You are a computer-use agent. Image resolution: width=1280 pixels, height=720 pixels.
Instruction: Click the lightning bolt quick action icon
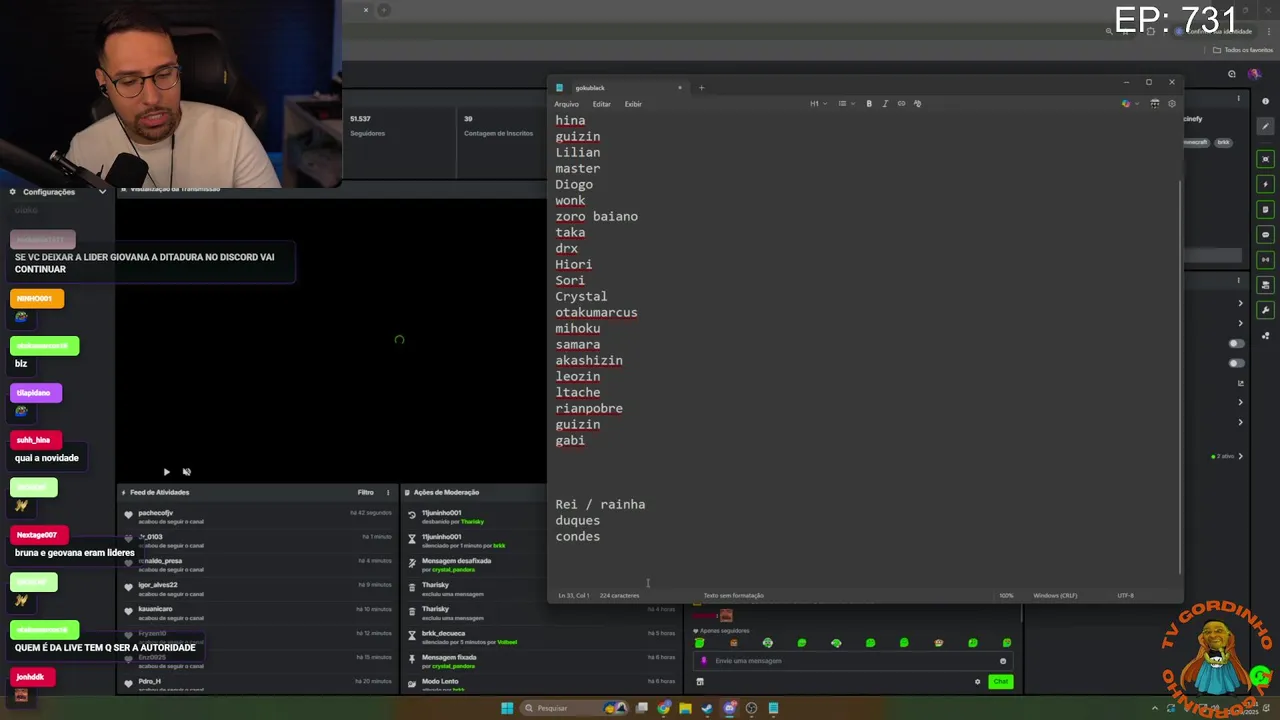pyautogui.click(x=1266, y=184)
